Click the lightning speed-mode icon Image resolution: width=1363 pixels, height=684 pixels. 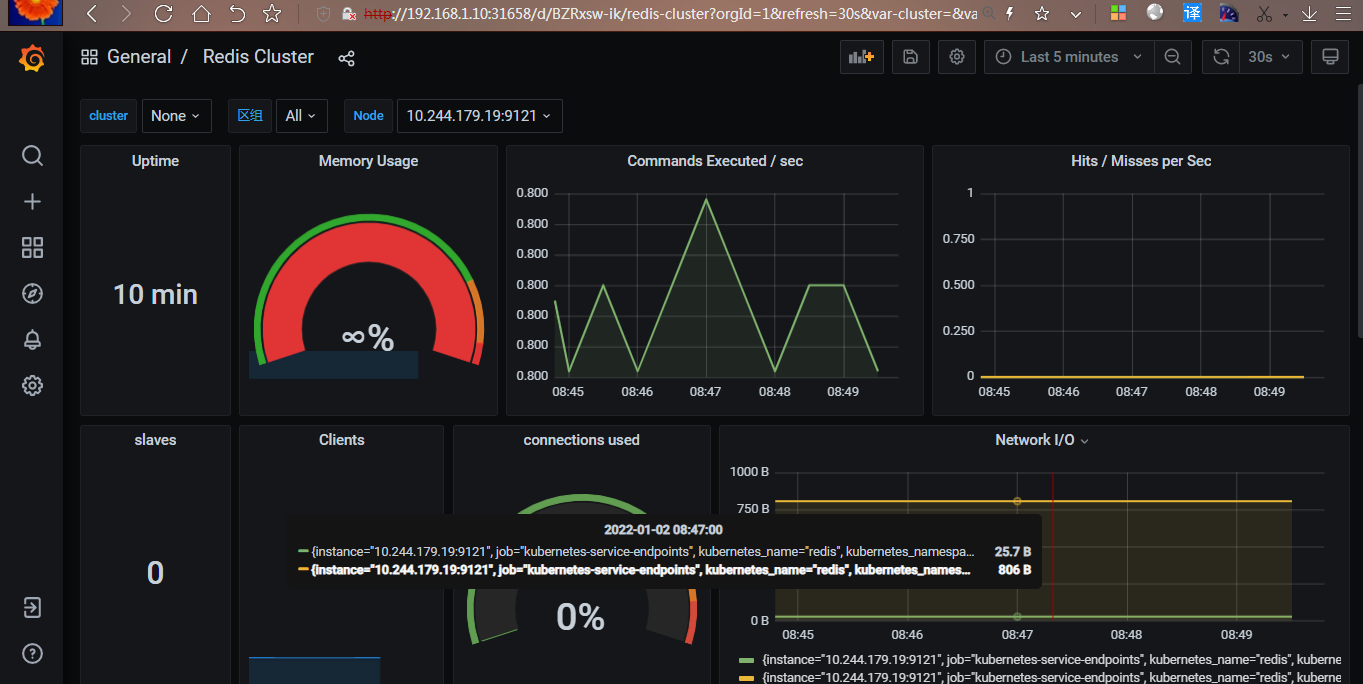(1009, 14)
